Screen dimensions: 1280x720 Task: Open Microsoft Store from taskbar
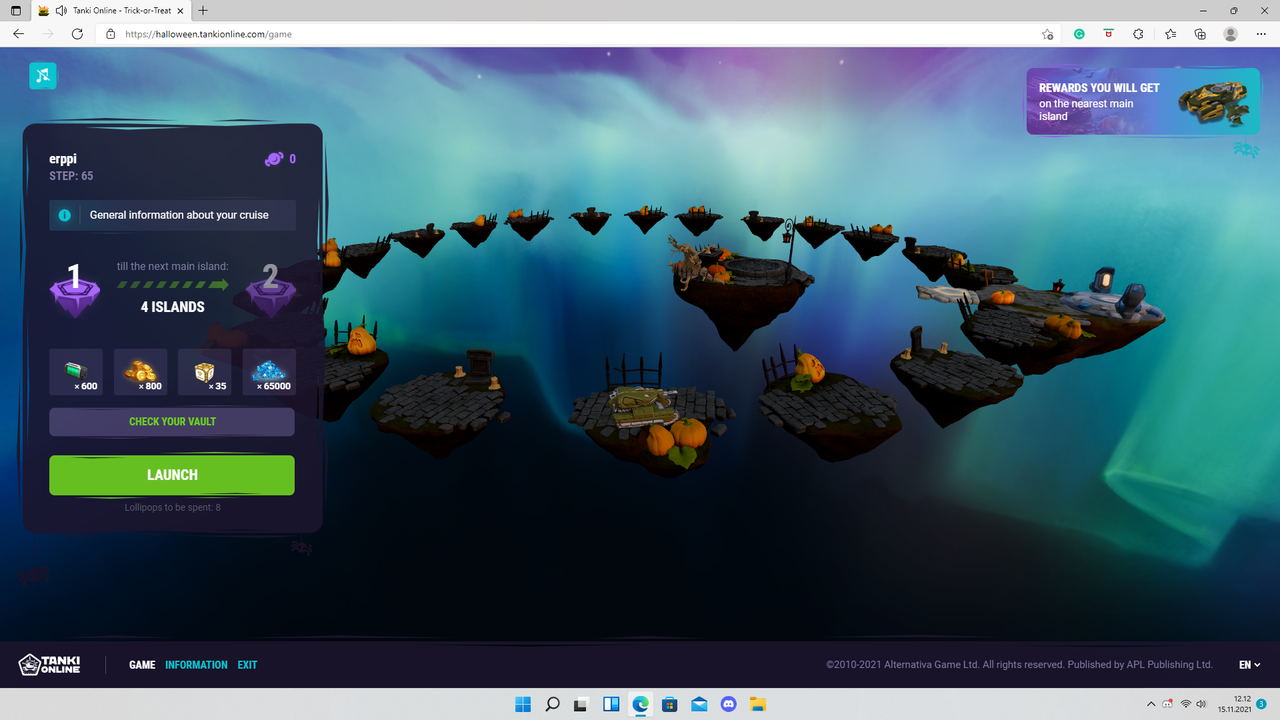[670, 704]
